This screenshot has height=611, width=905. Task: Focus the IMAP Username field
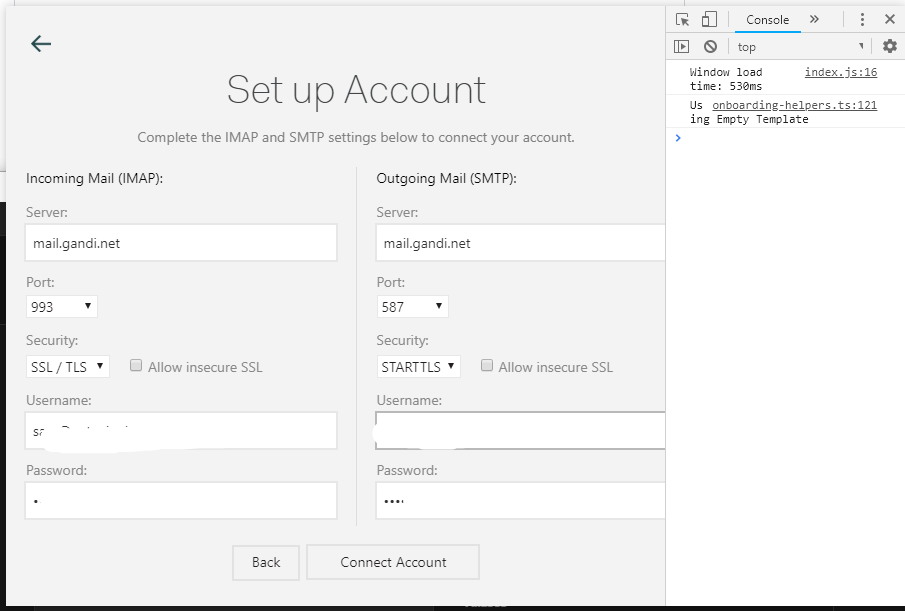(x=181, y=430)
